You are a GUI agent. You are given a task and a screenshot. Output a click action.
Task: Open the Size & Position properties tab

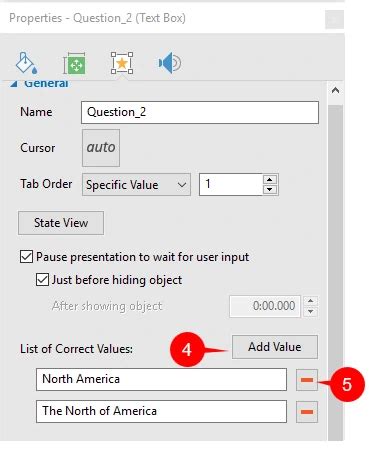75,63
